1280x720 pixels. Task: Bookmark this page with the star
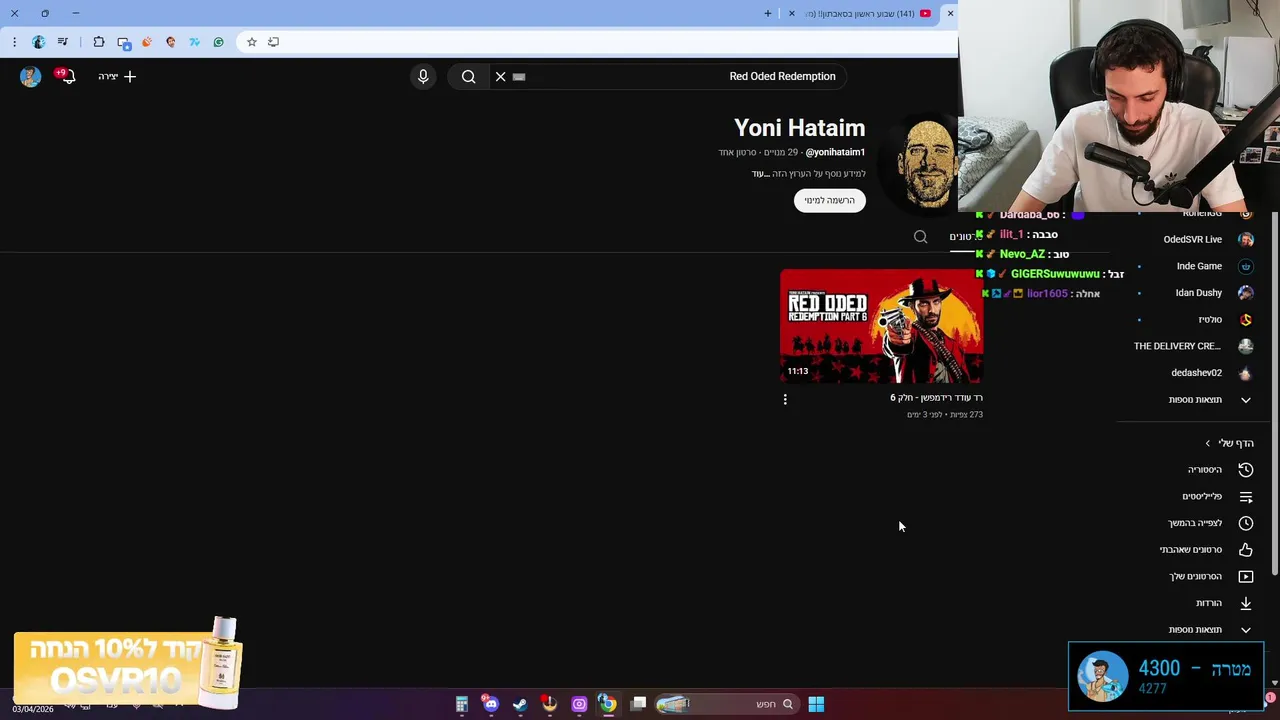coord(252,42)
